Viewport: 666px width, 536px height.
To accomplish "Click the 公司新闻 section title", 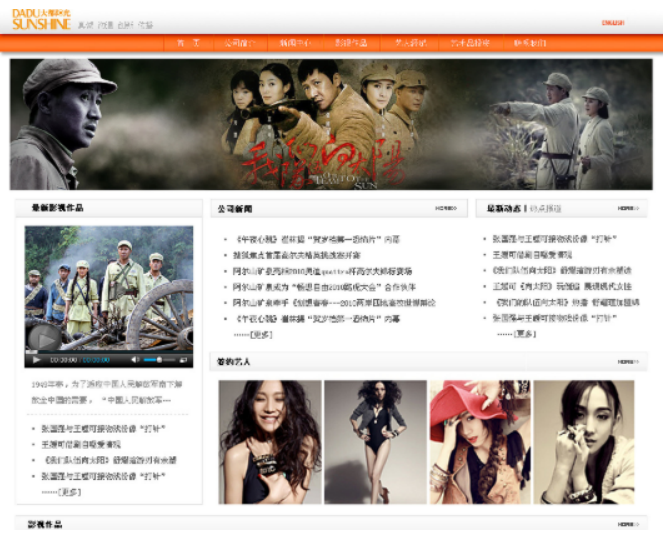I will point(235,209).
